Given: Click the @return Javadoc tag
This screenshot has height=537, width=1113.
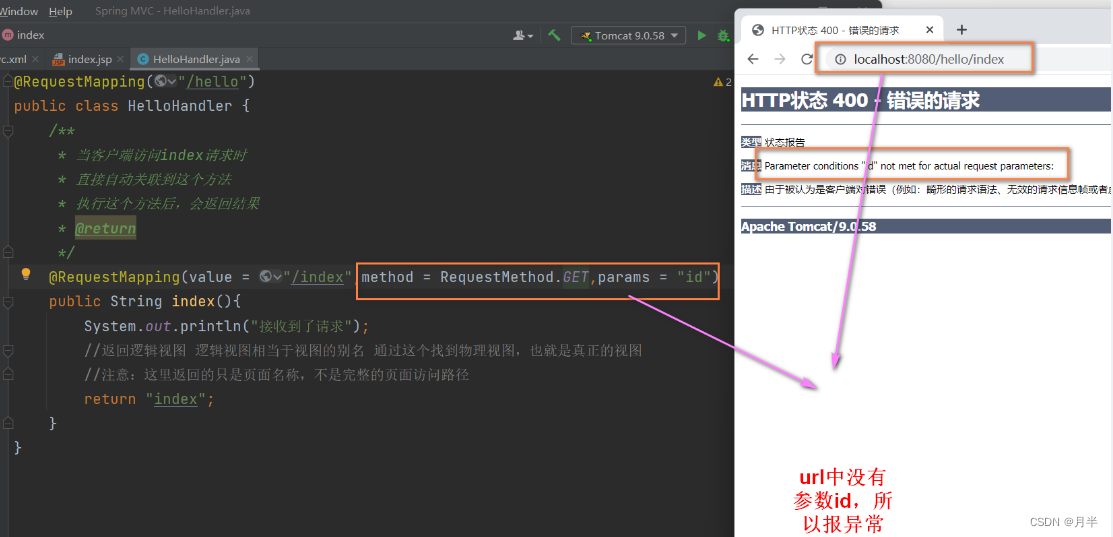Looking at the screenshot, I should pos(105,229).
